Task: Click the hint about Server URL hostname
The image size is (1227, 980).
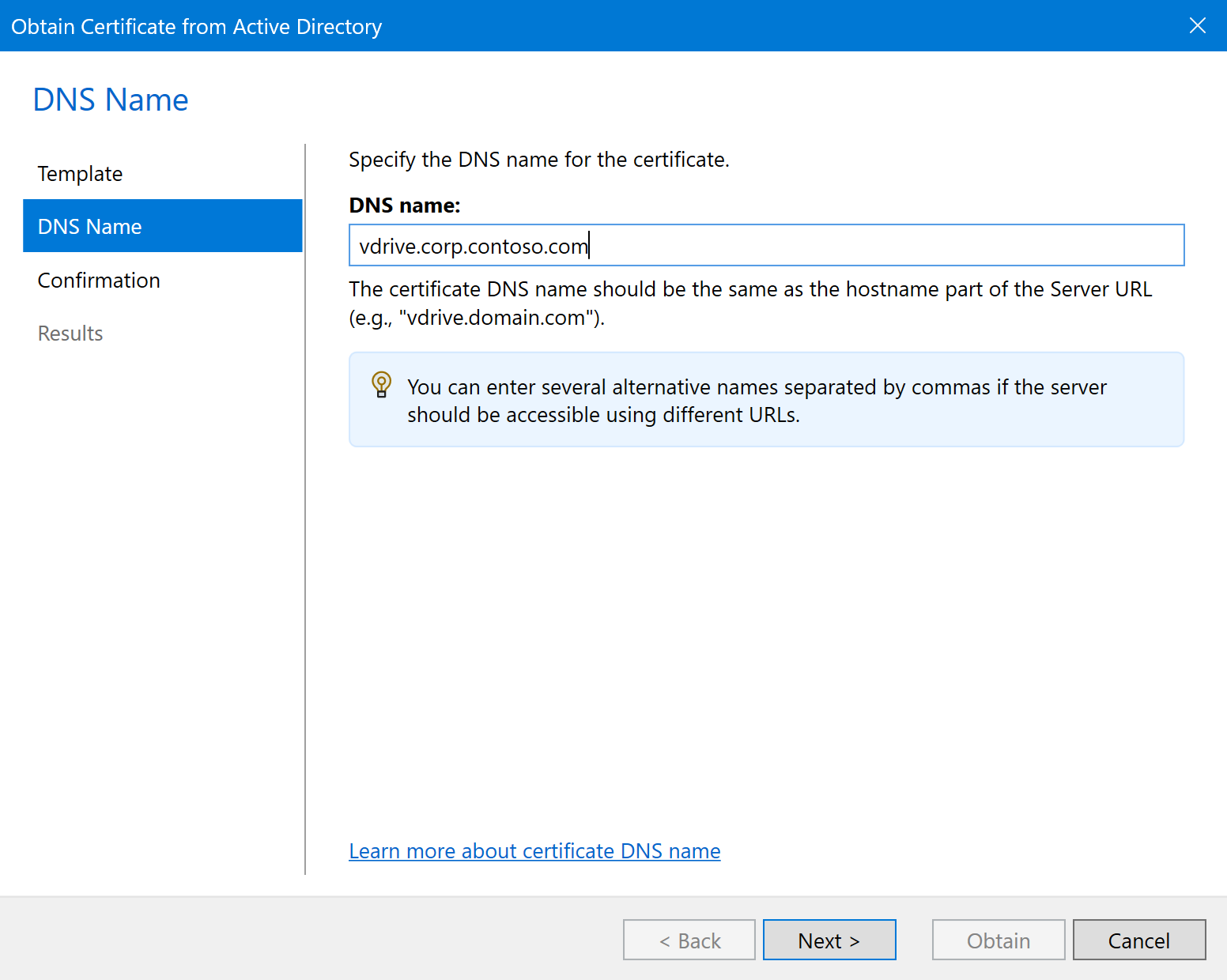Action: (x=749, y=289)
